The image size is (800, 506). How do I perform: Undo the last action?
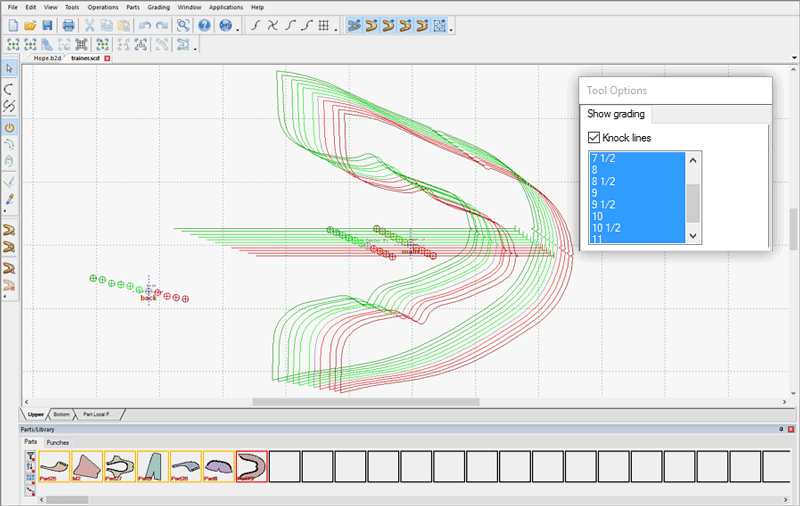145,26
